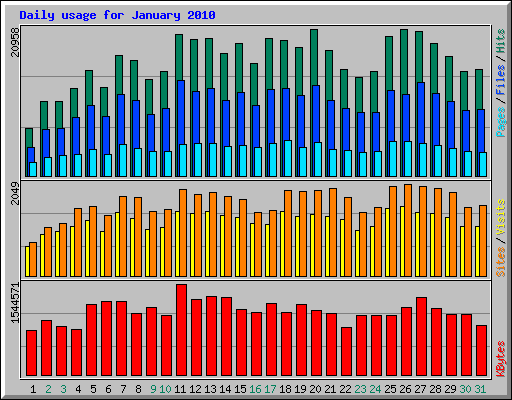512x400 pixels.
Task: Click day 28 on the x-axis
Action: point(435,389)
